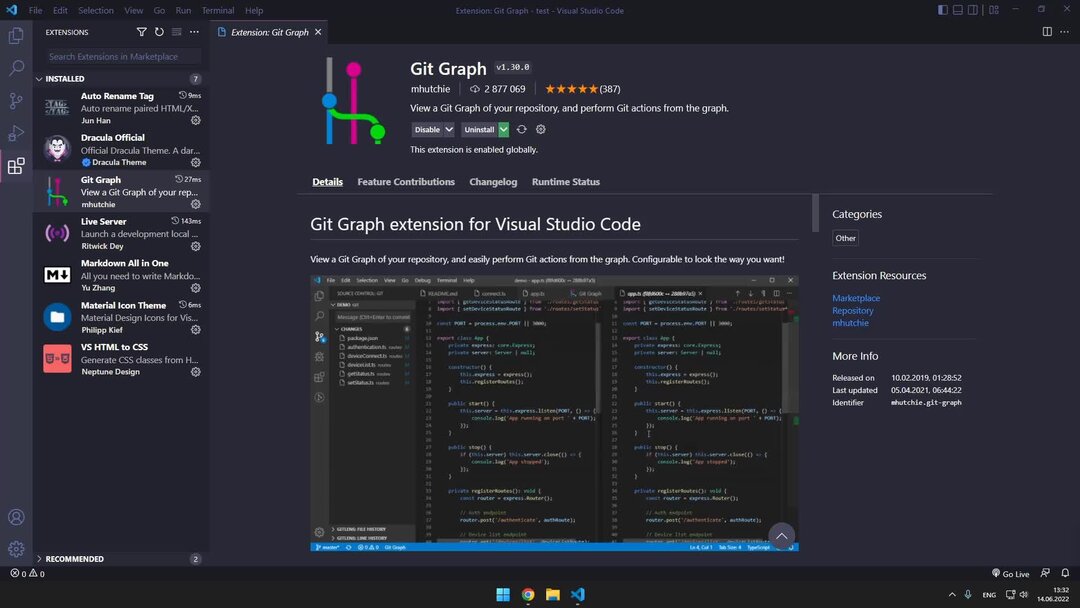
Task: Open notifications bell in status bar
Action: [1065, 573]
